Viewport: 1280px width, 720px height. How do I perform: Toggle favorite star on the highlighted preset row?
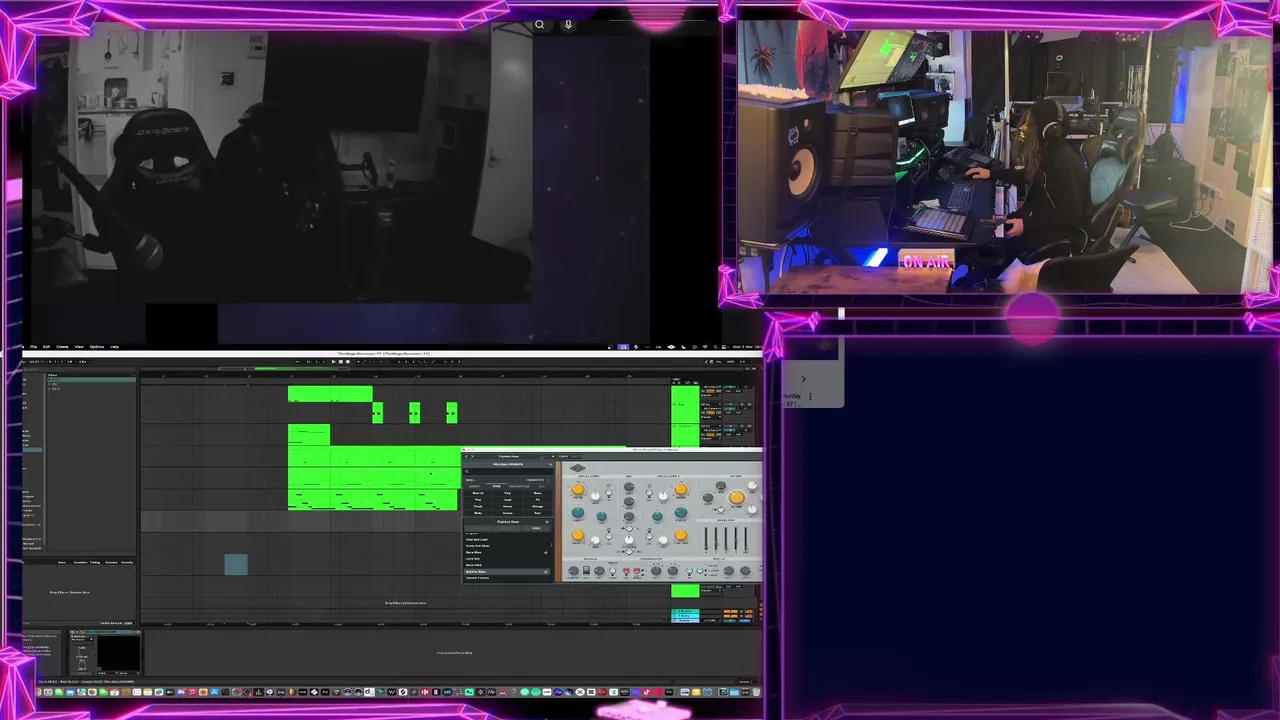546,572
